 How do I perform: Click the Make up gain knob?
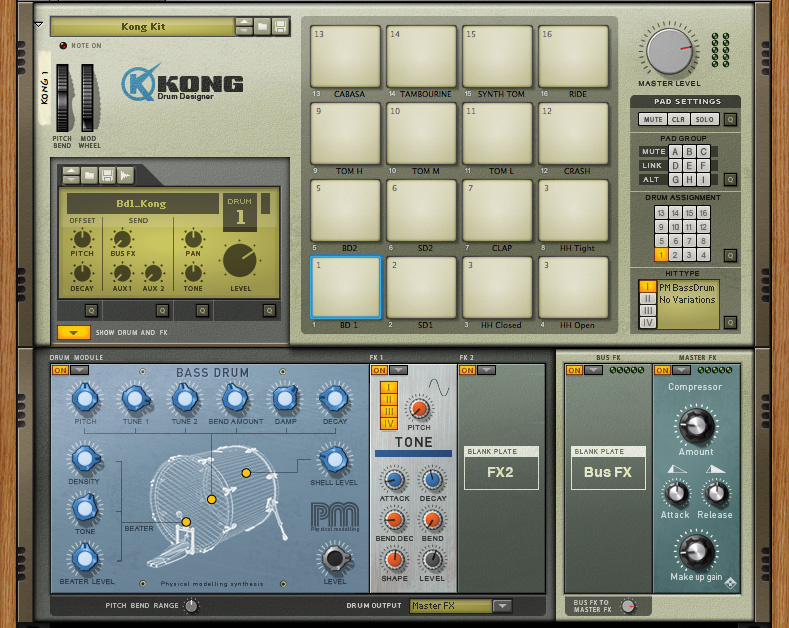pyautogui.click(x=696, y=551)
